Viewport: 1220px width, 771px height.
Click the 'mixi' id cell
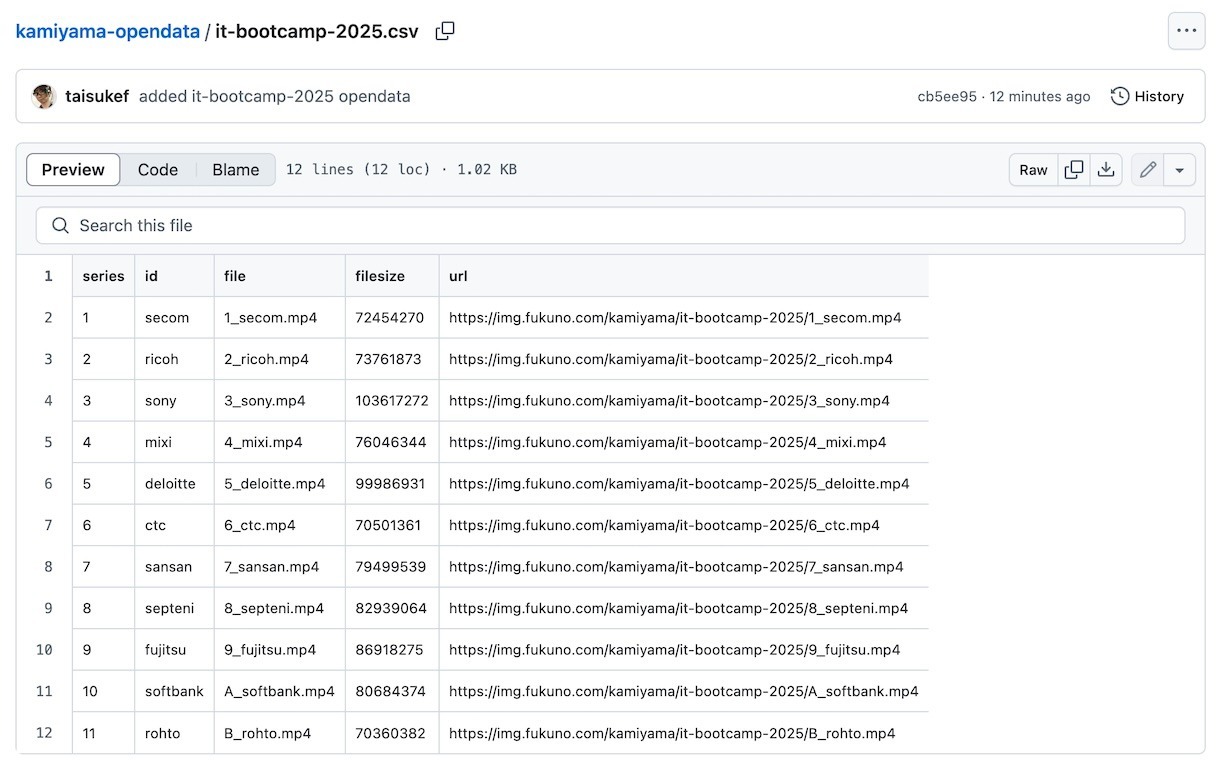pos(175,442)
